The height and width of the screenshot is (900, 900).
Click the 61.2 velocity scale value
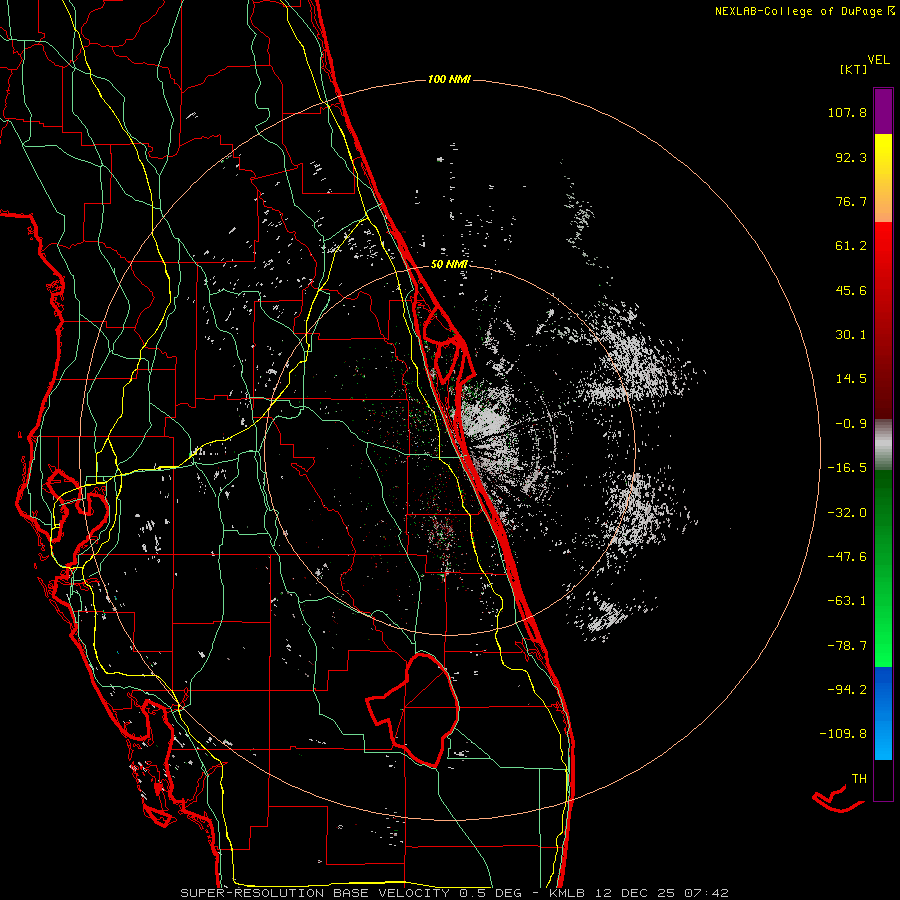tap(851, 246)
